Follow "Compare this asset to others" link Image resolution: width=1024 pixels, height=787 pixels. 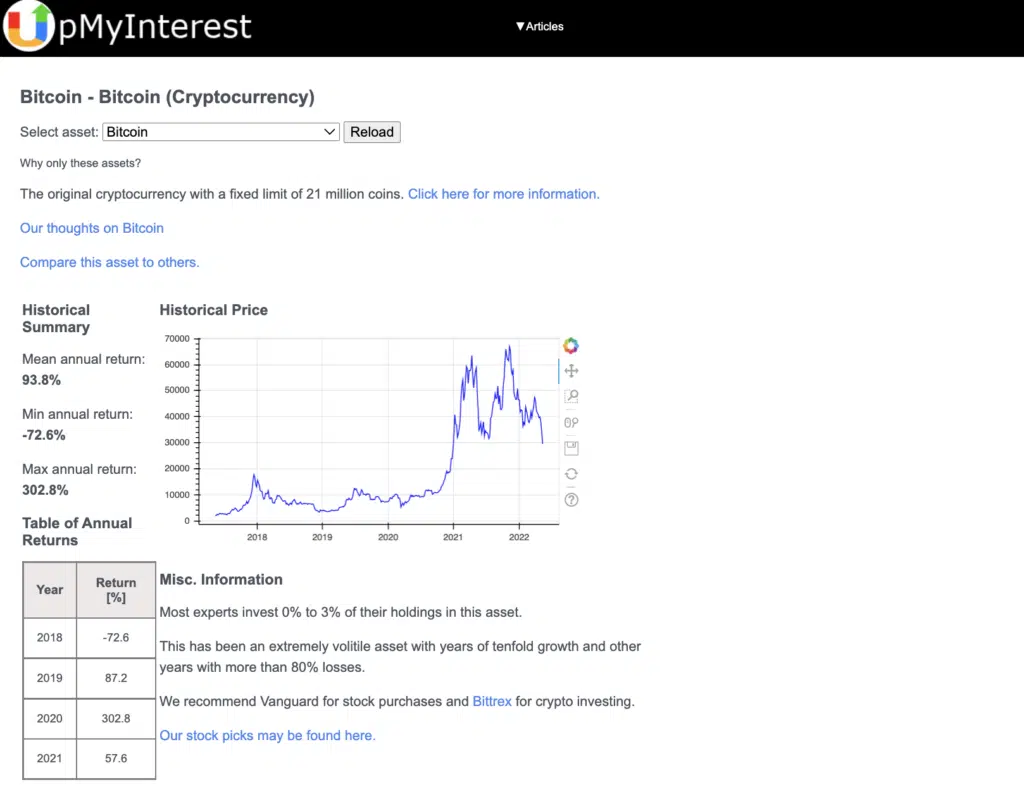tap(110, 262)
